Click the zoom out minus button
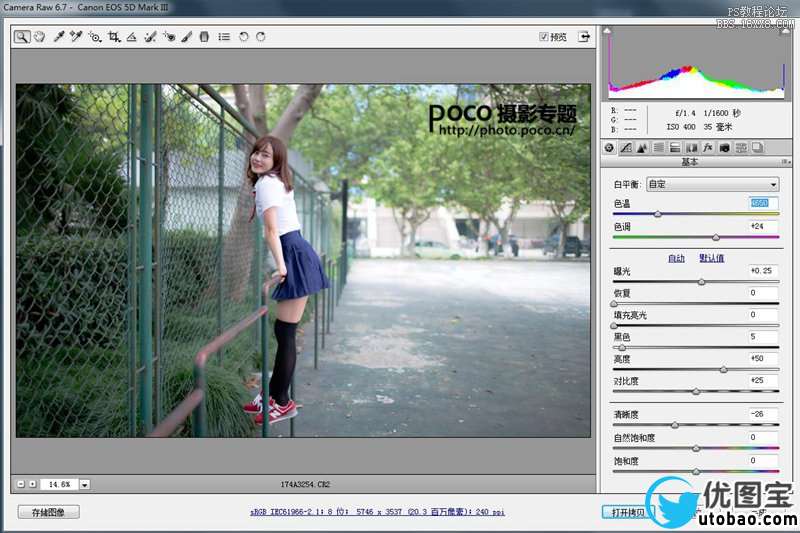Viewport: 800px width, 533px height. [21, 484]
